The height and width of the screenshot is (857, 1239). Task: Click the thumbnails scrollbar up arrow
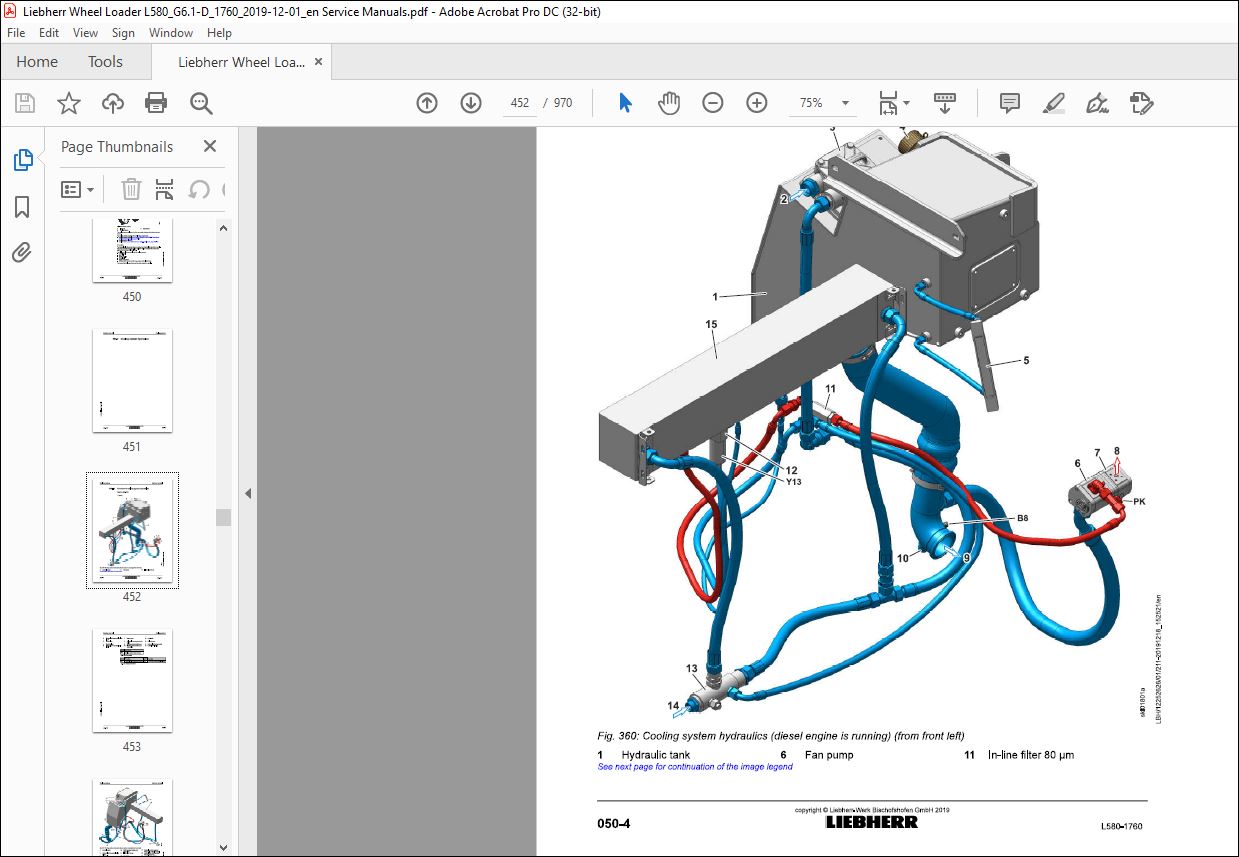224,228
